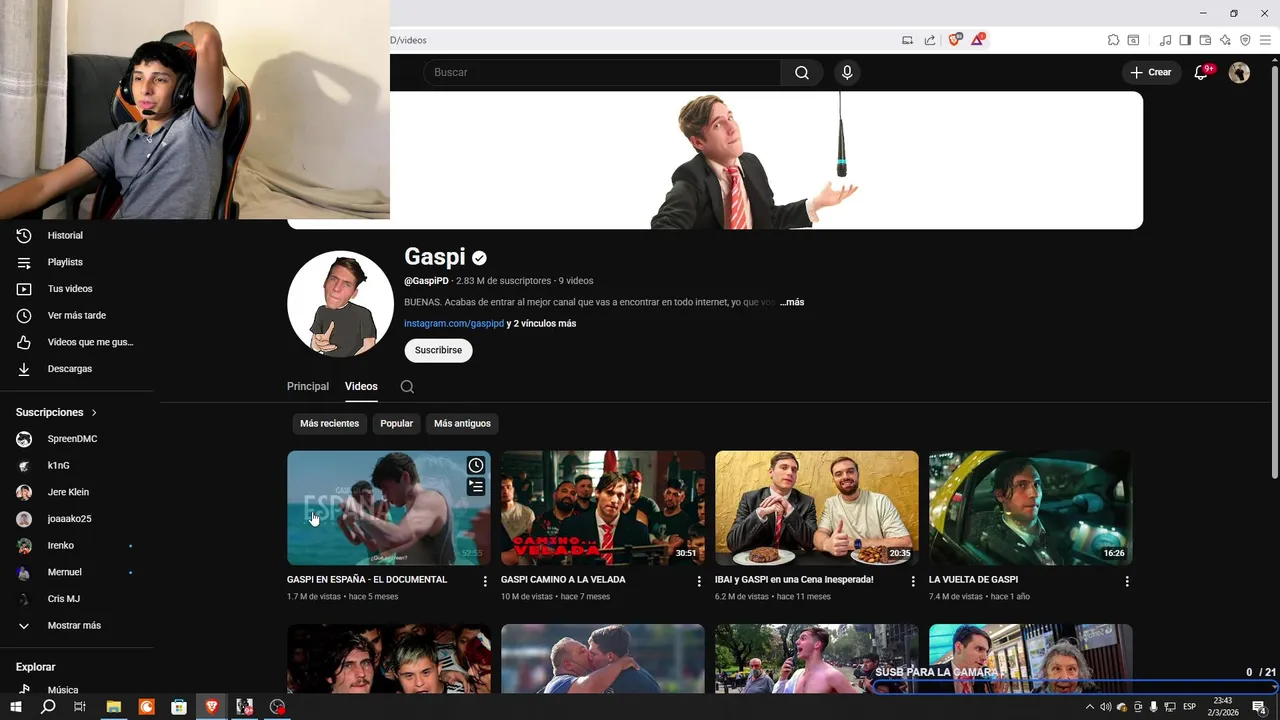Add España documentary to Watch Later
This screenshot has width=1280, height=720.
476,465
